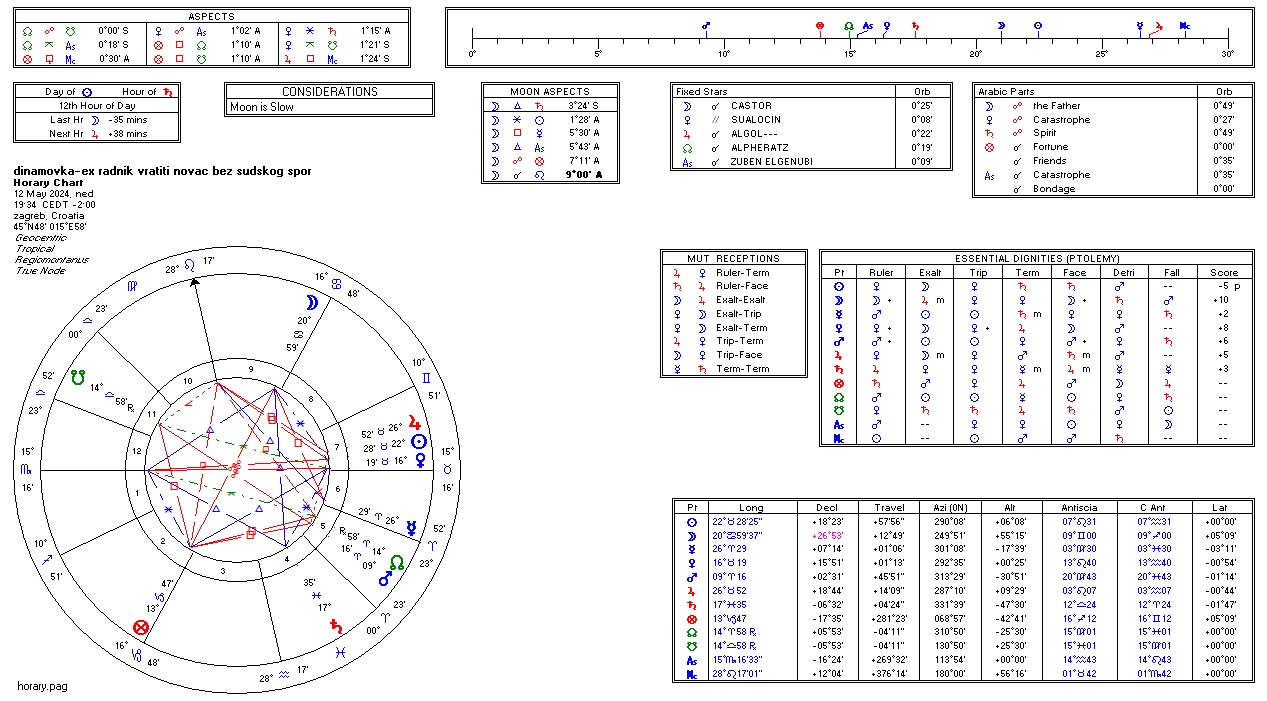
Task: Click the 'Horary Chart' label
Action: pyautogui.click(x=50, y=183)
